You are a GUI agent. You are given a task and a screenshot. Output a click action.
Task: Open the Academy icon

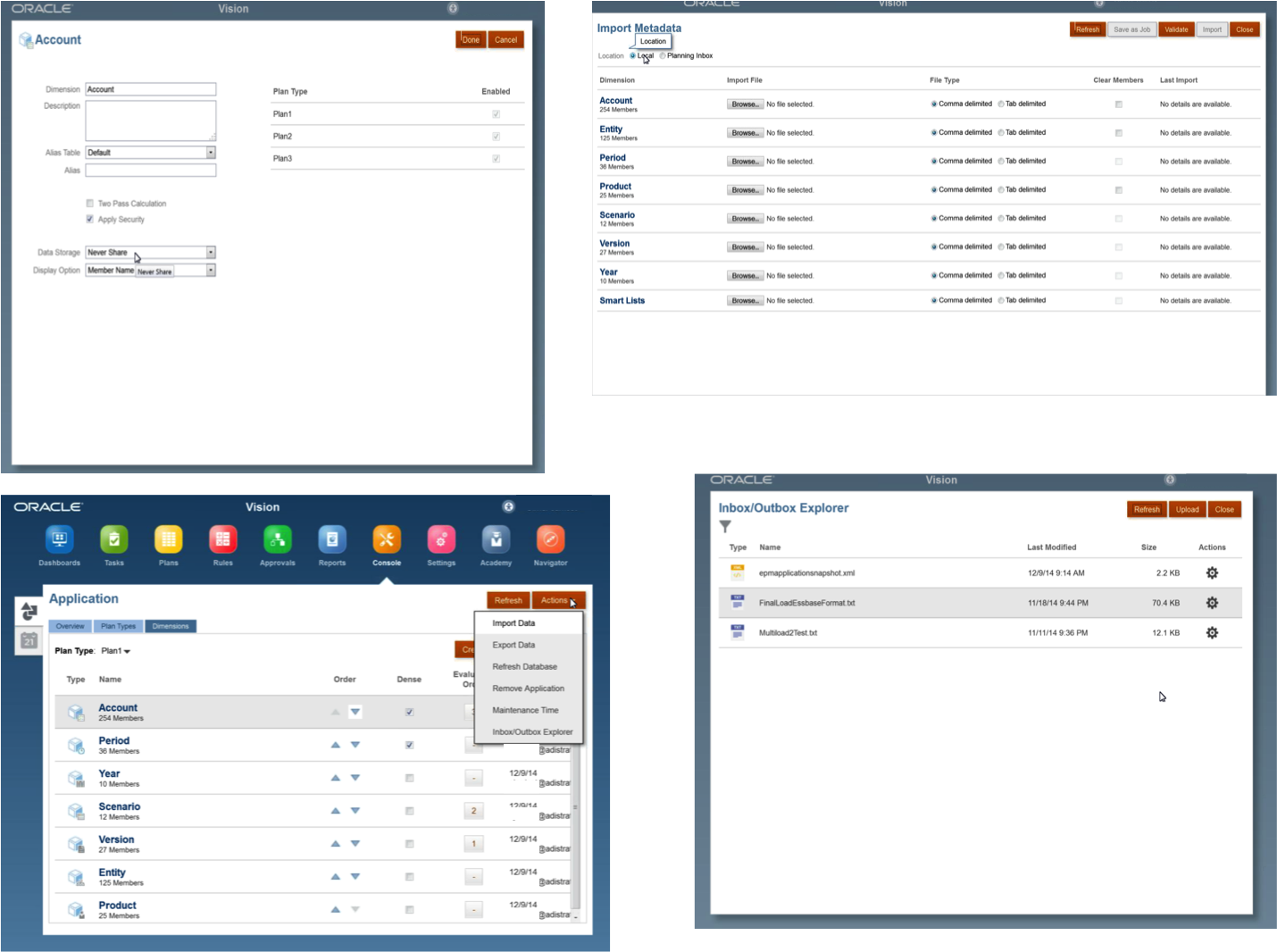pyautogui.click(x=496, y=539)
